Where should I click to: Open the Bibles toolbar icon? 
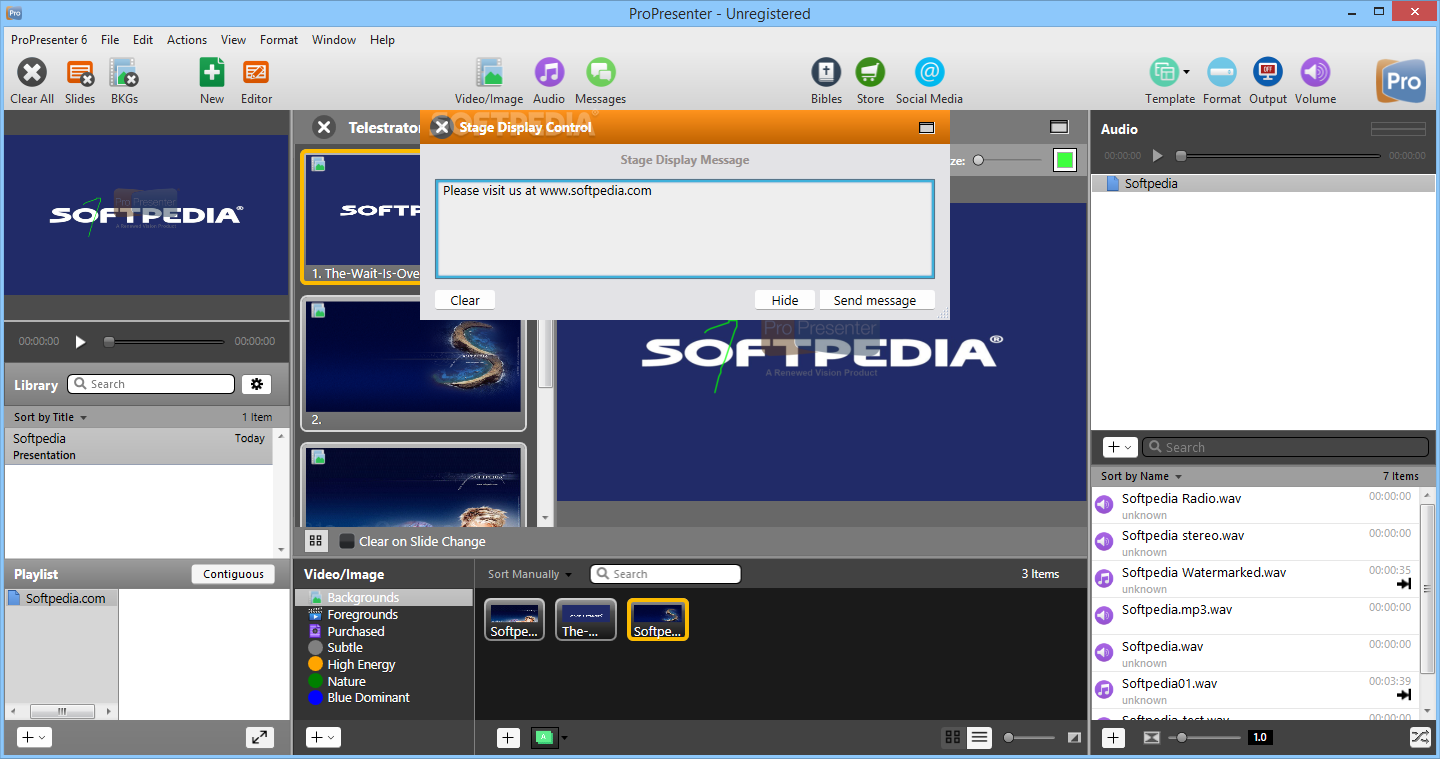[x=826, y=73]
